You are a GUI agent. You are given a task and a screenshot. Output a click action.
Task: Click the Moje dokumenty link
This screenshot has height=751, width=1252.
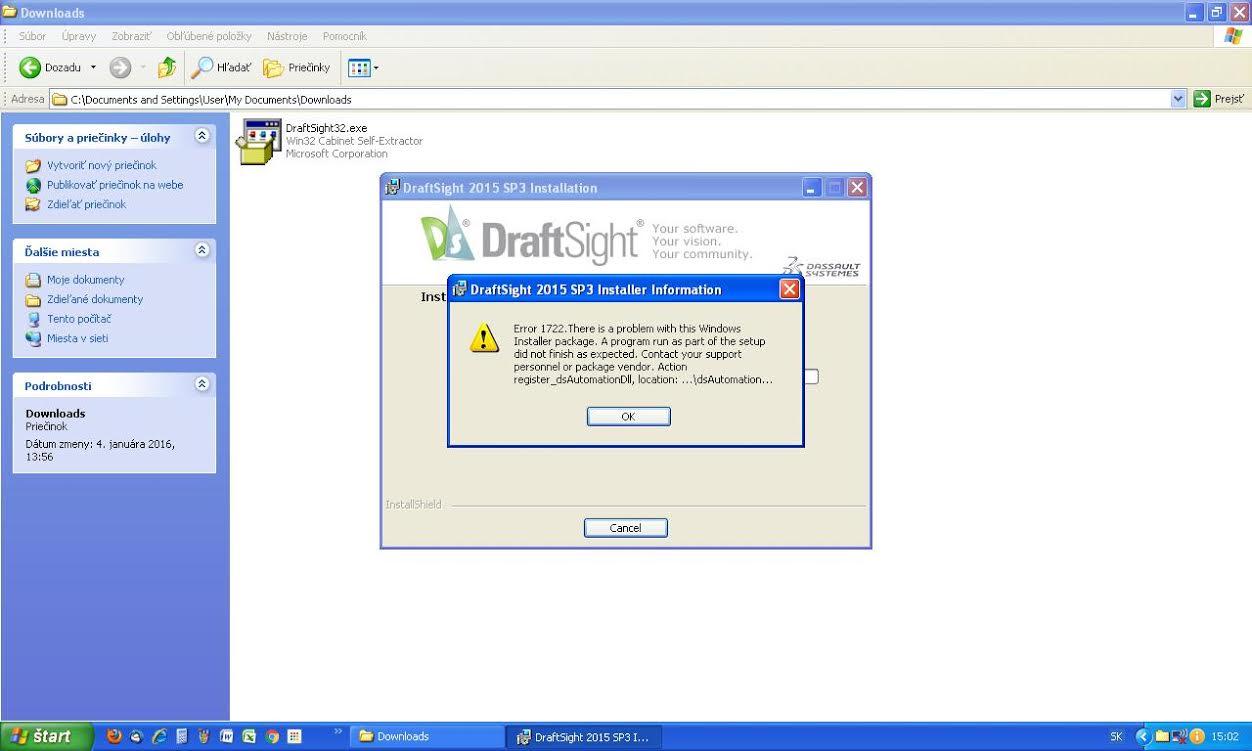point(85,280)
